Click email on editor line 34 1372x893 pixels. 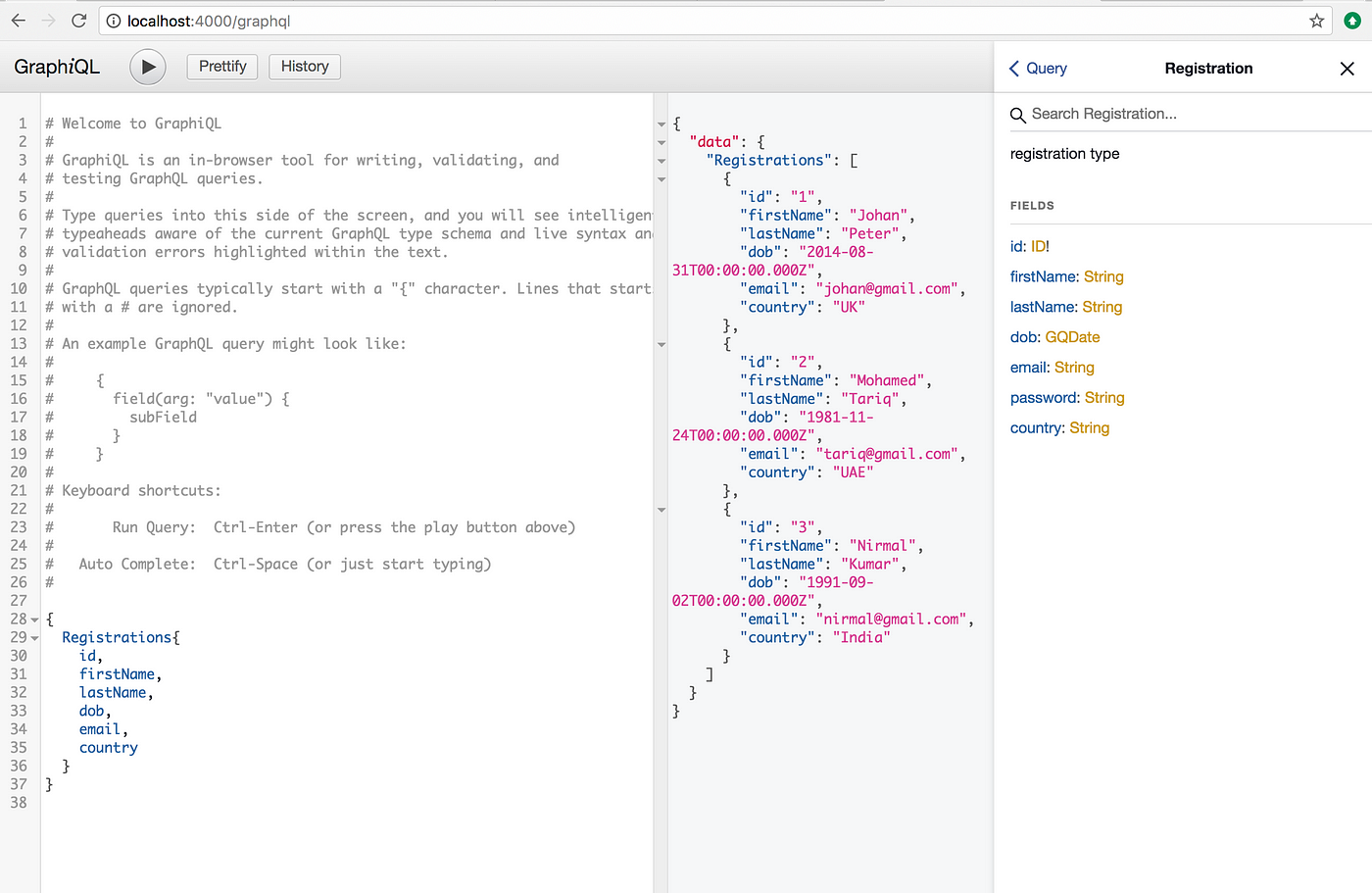tap(100, 729)
